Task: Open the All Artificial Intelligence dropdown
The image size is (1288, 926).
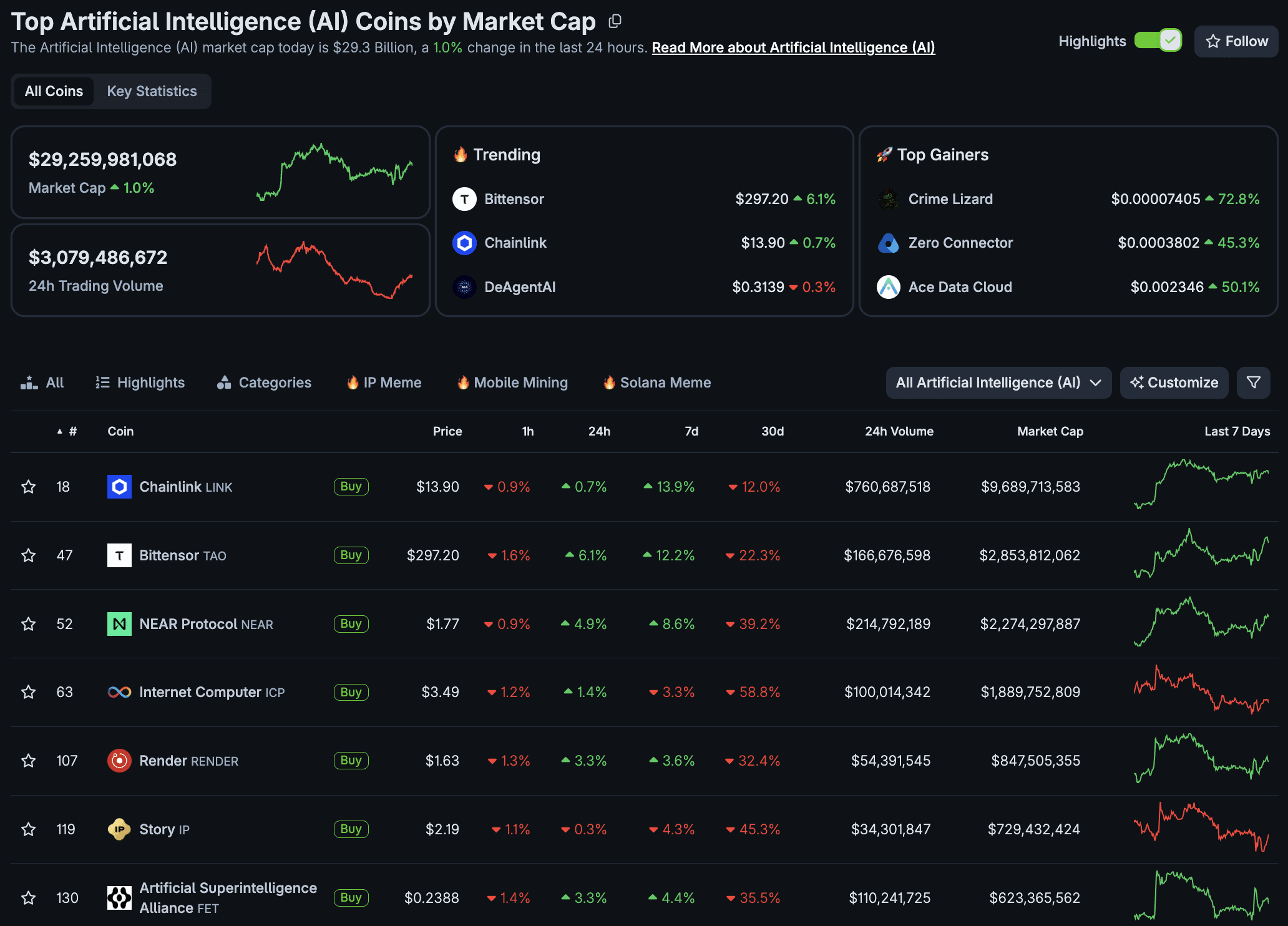Action: [998, 382]
